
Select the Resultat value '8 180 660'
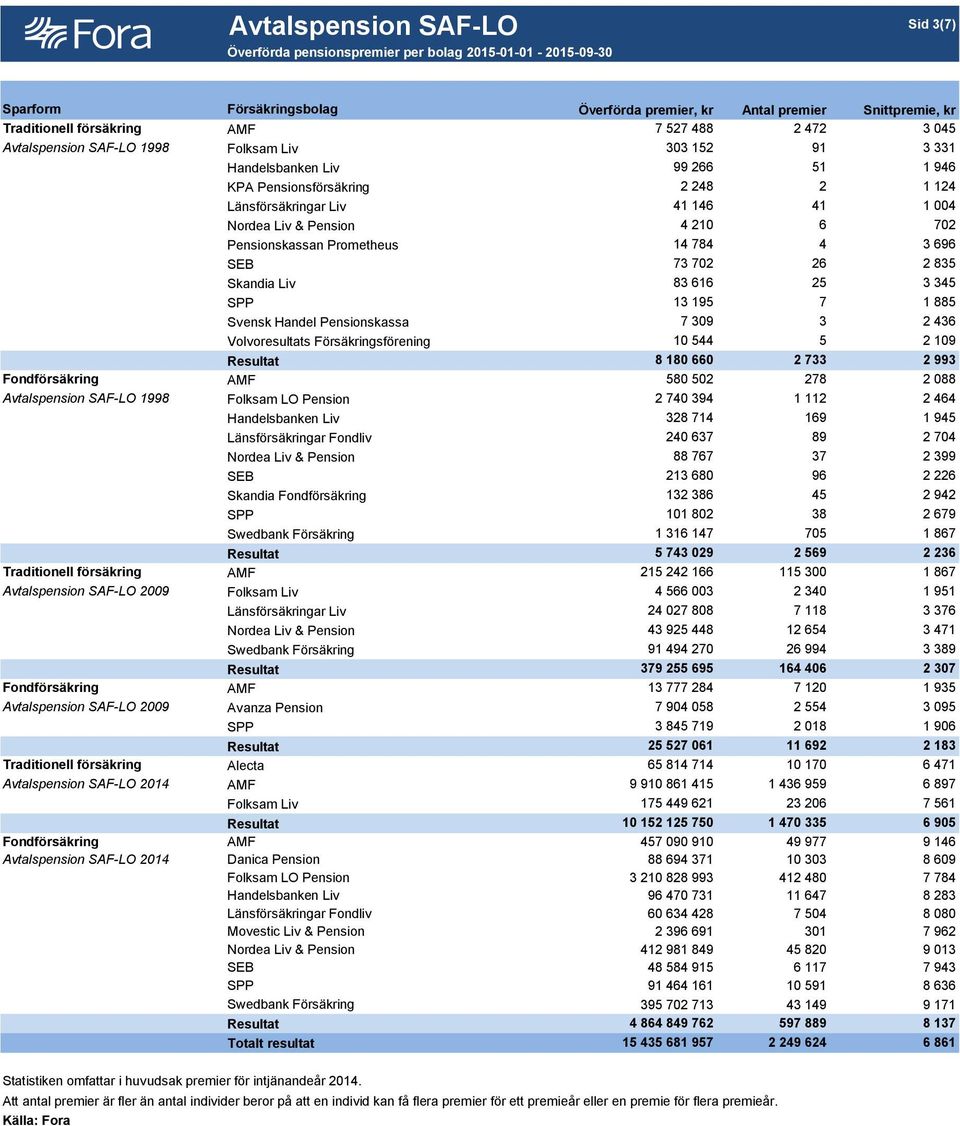[684, 360]
